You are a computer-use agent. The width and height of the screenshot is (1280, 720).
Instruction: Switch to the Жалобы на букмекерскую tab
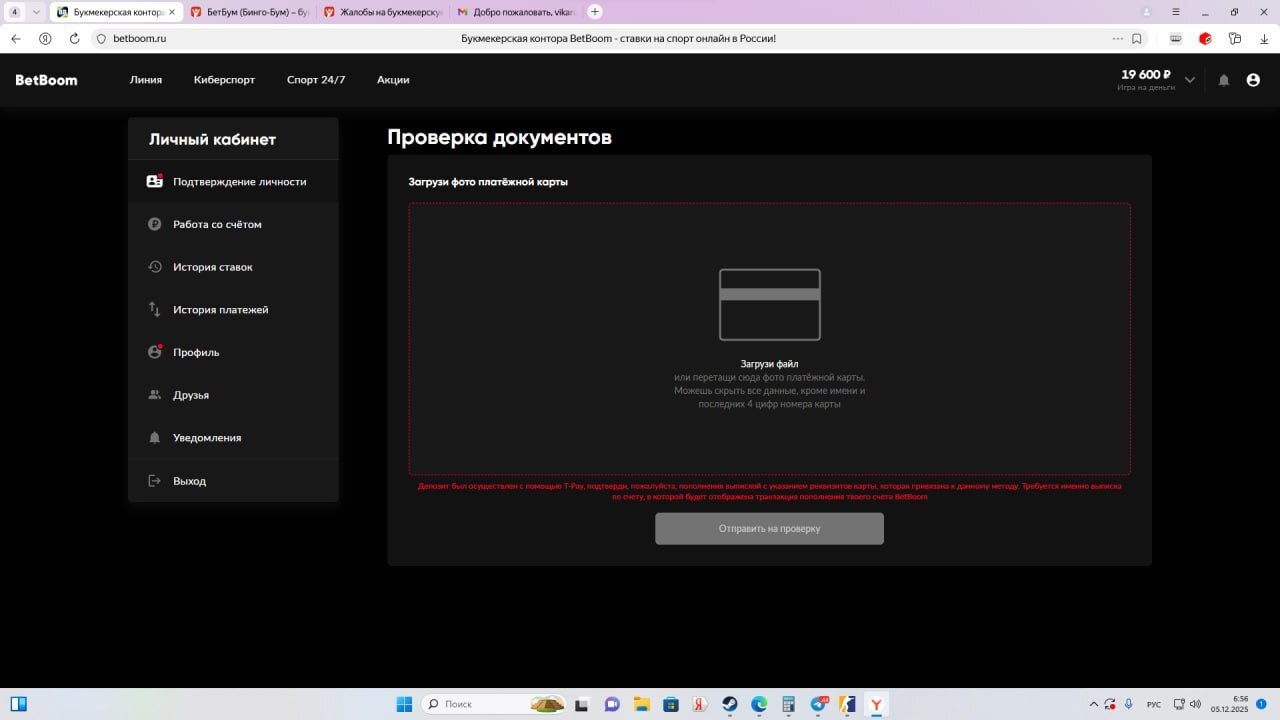click(383, 12)
